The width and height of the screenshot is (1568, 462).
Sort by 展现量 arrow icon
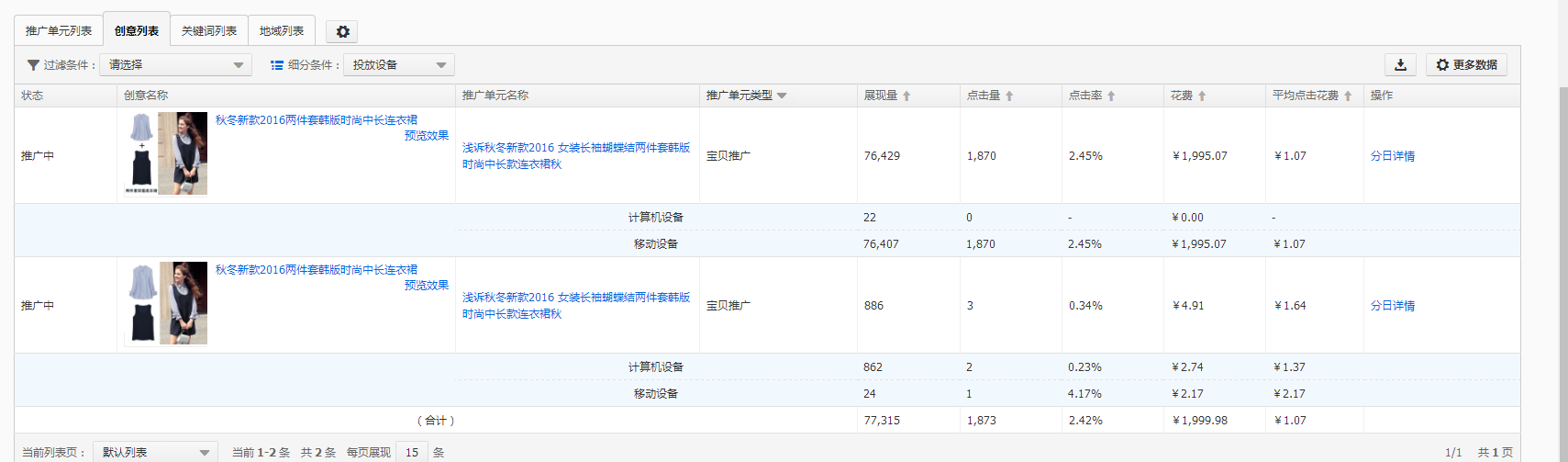point(906,96)
